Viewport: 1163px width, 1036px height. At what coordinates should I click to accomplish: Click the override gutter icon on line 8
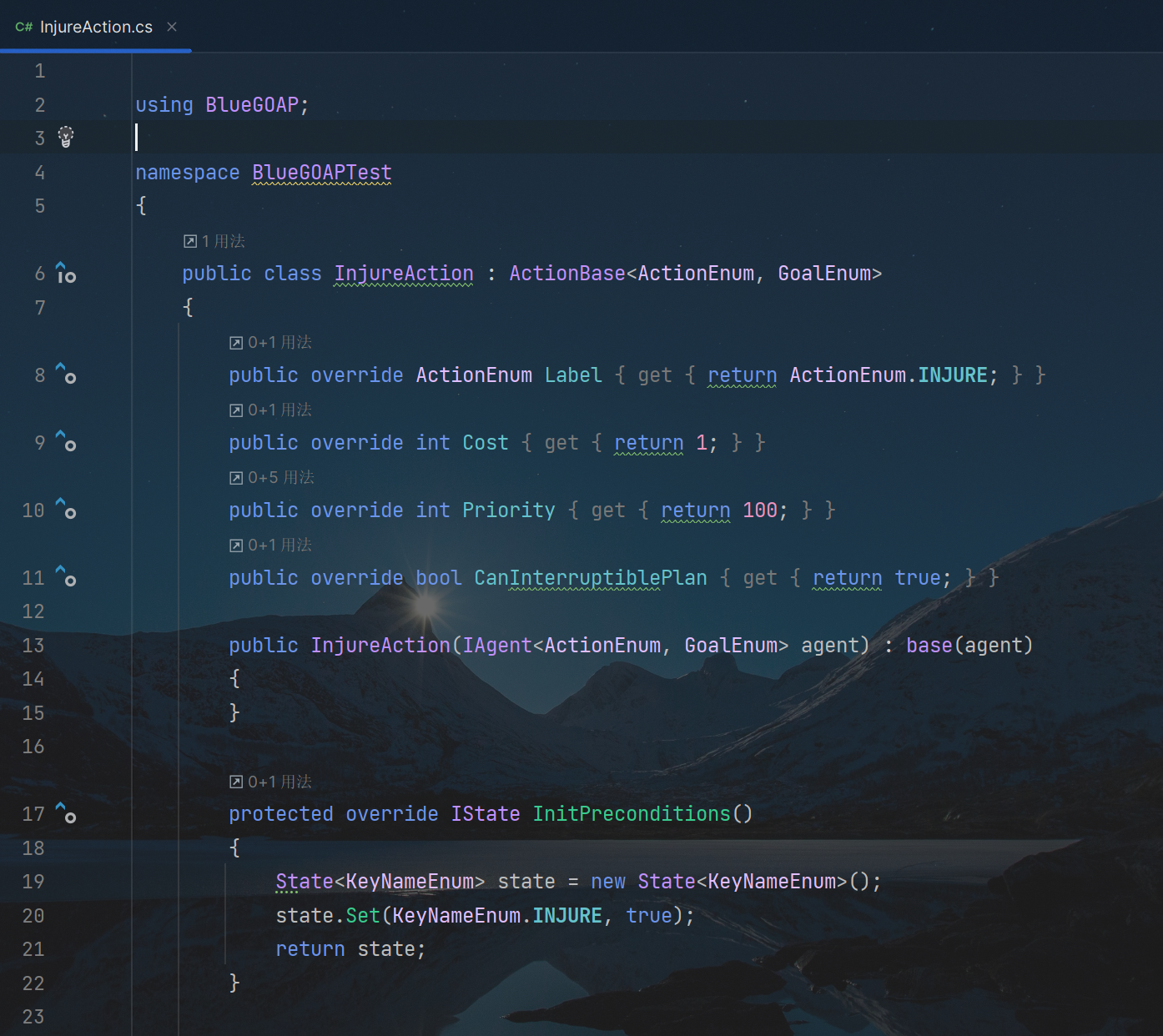tap(66, 374)
